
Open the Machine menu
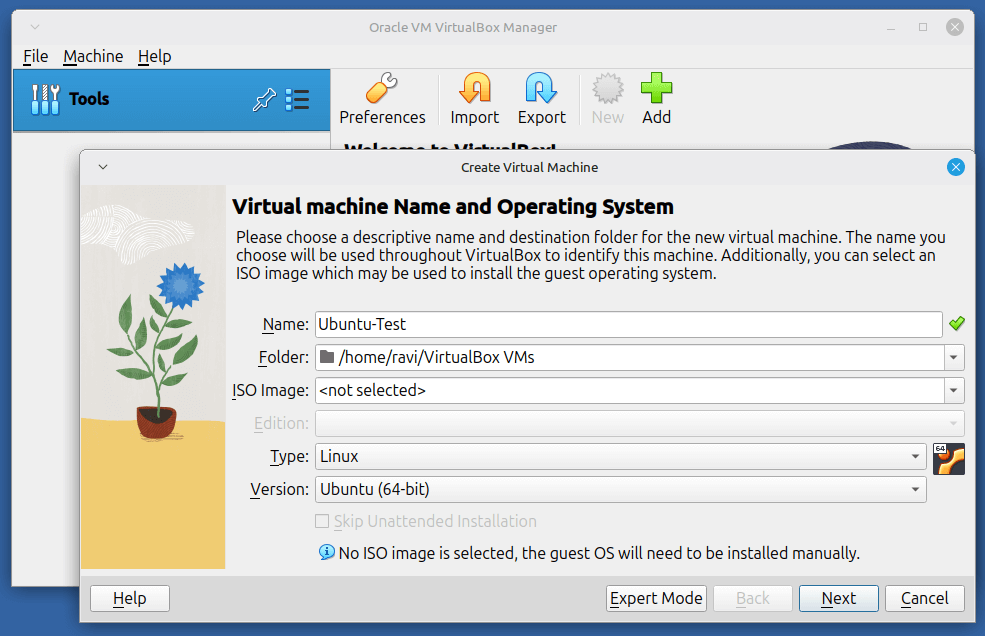tap(93, 56)
